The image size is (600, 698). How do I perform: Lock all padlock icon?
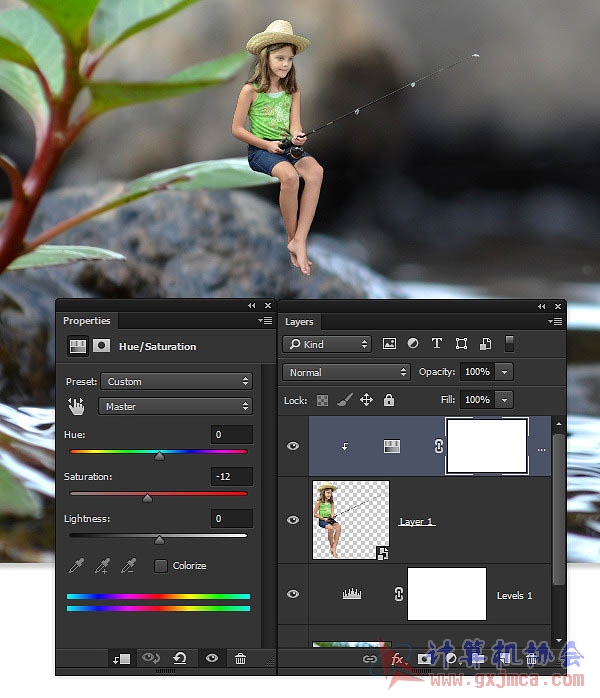(x=389, y=400)
